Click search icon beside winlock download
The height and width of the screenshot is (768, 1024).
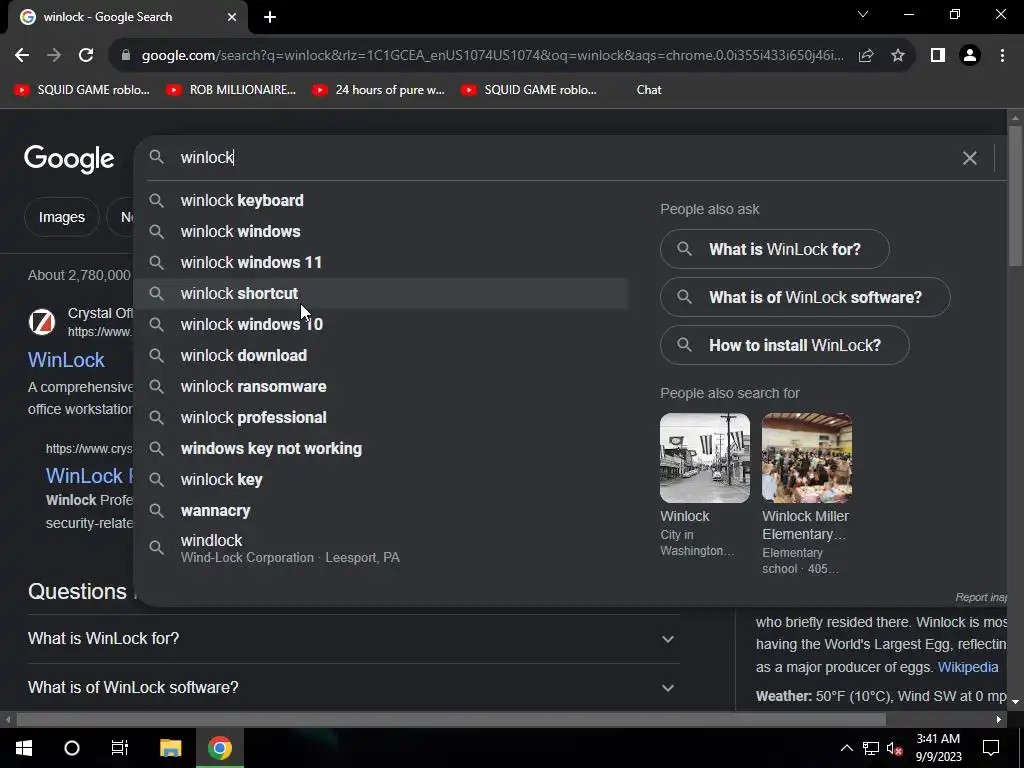(156, 355)
